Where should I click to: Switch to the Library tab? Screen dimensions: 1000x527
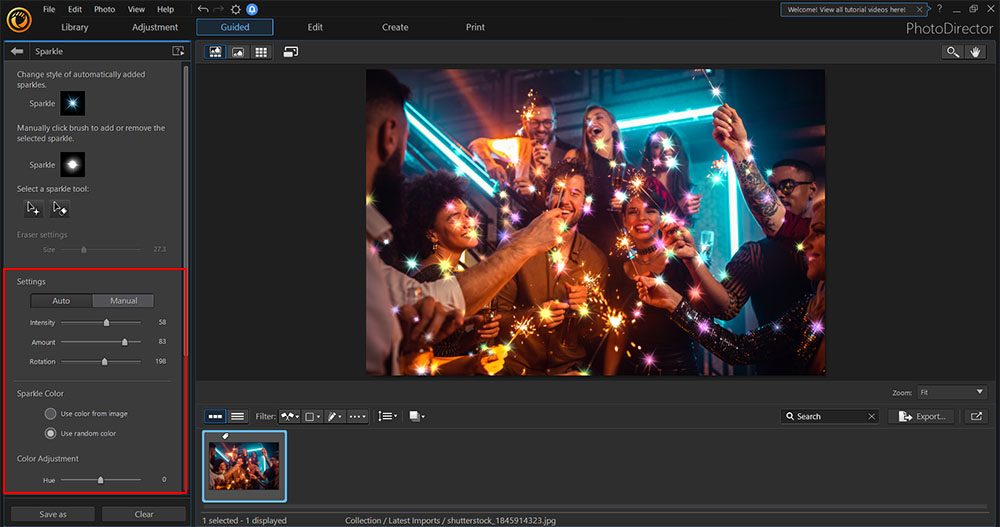coord(75,27)
